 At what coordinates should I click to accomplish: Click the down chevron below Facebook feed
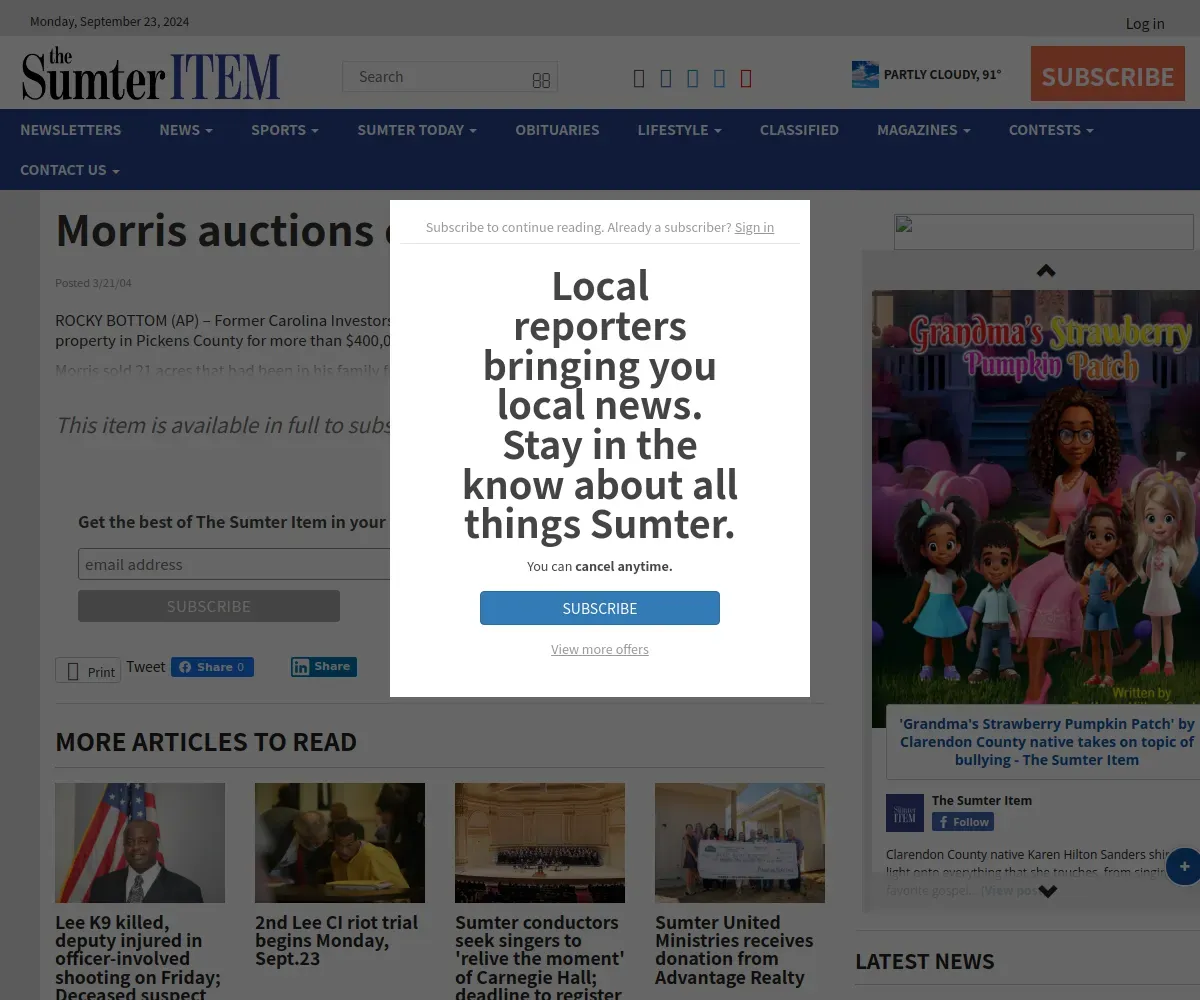pyautogui.click(x=1048, y=891)
